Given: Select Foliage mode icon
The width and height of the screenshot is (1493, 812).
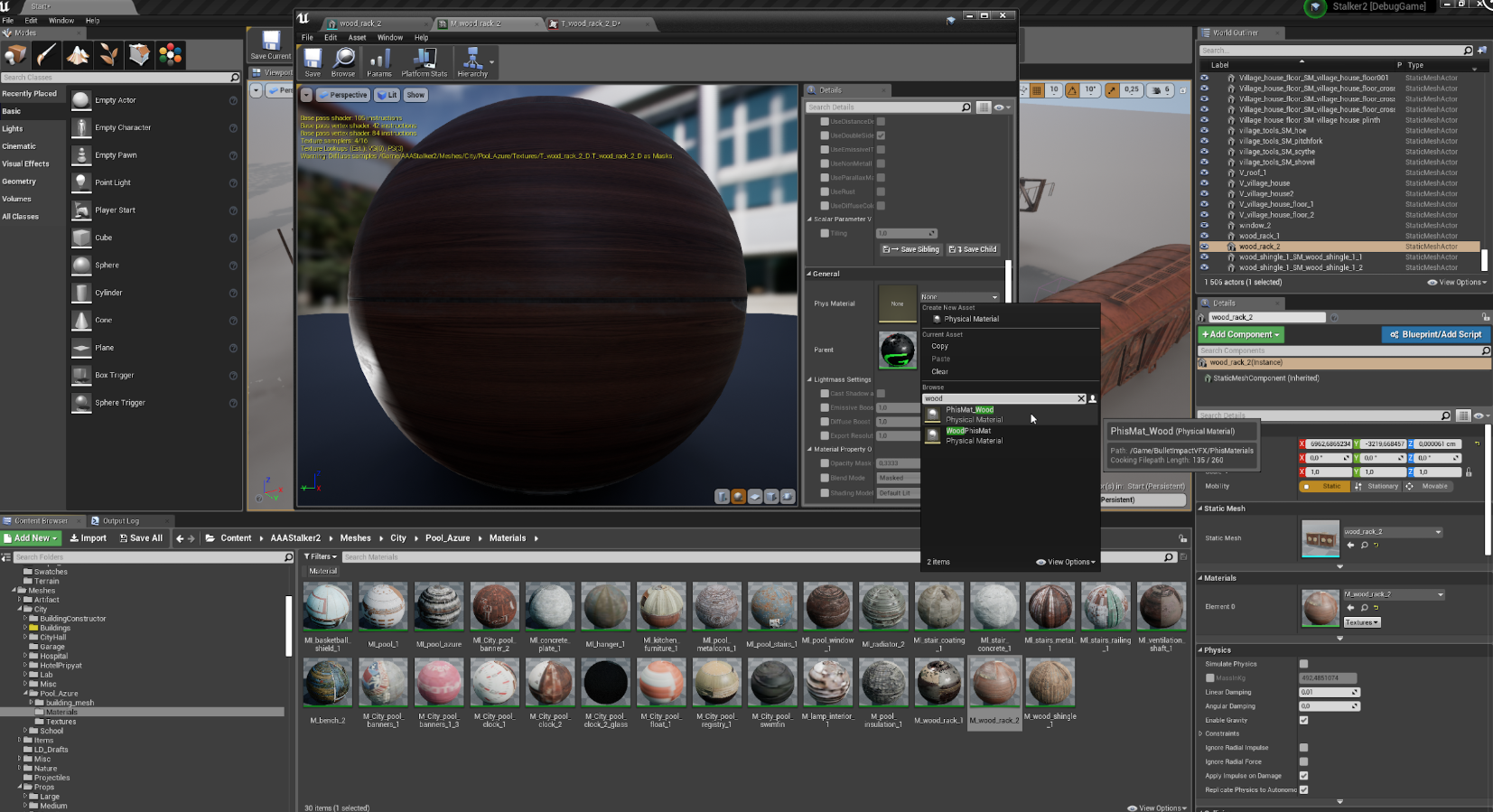Looking at the screenshot, I should coord(108,55).
